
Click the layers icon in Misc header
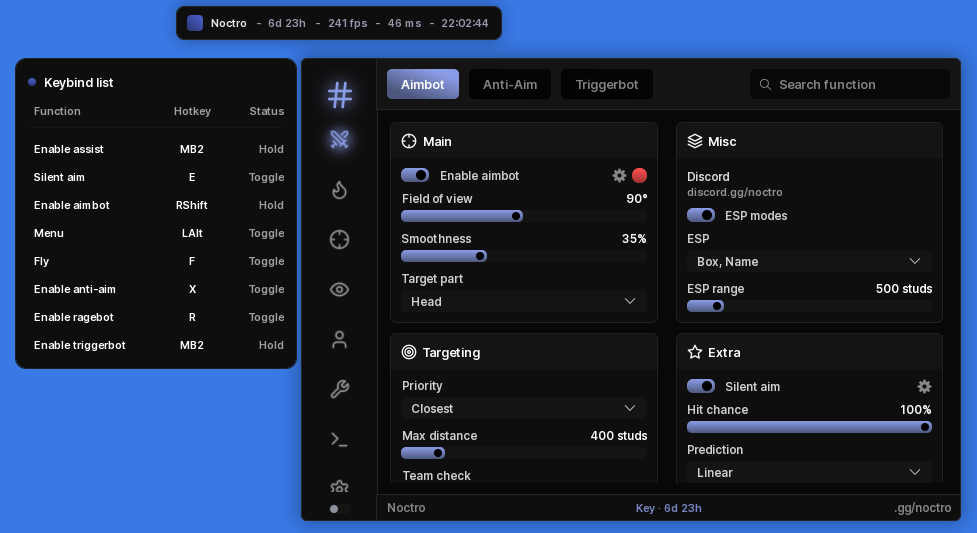coord(695,142)
